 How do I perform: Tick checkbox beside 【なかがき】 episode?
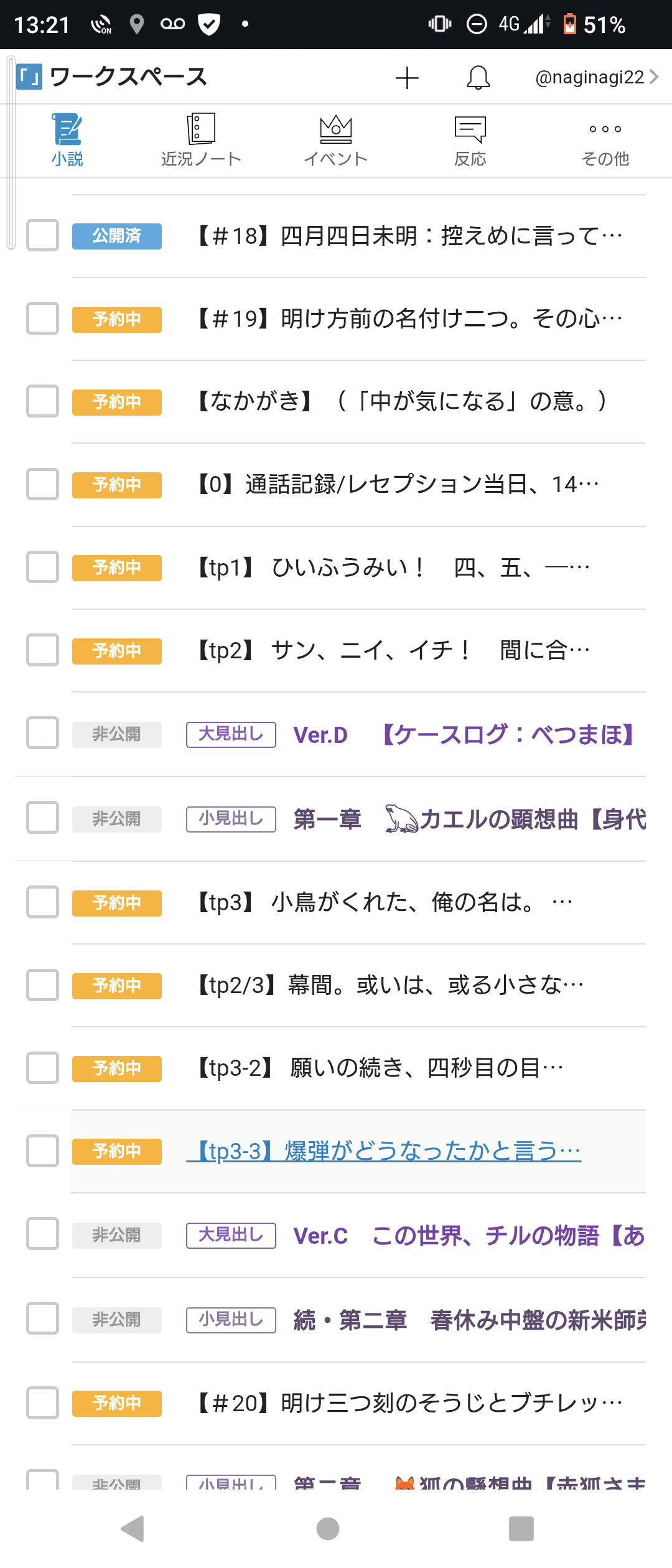pyautogui.click(x=42, y=401)
